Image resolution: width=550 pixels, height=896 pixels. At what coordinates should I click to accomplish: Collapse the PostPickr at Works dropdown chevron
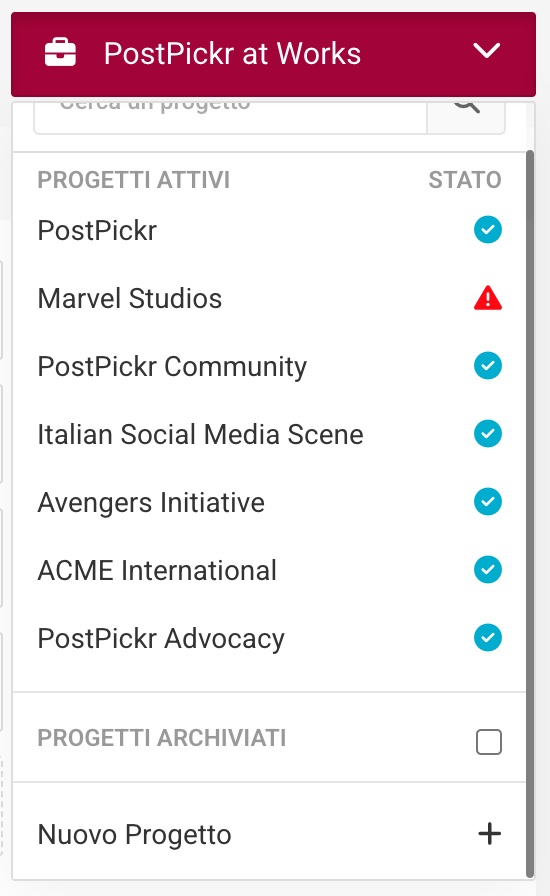(x=487, y=51)
